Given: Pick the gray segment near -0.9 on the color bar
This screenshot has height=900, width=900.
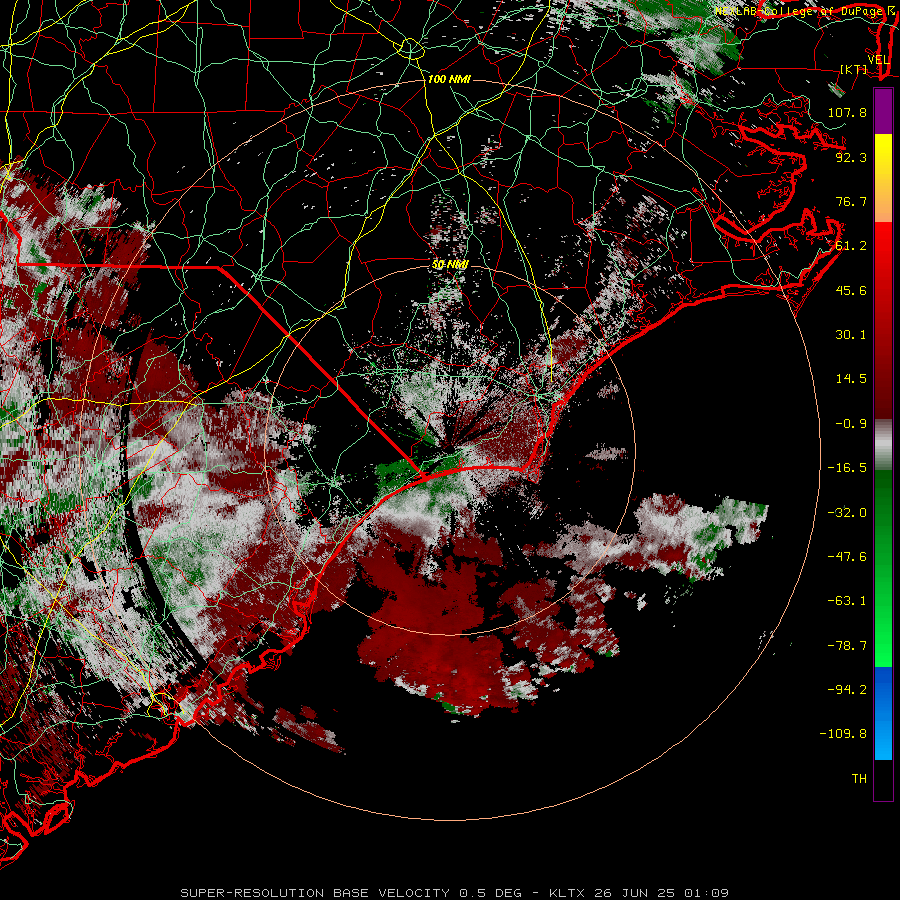Looking at the screenshot, I should coord(883,444).
